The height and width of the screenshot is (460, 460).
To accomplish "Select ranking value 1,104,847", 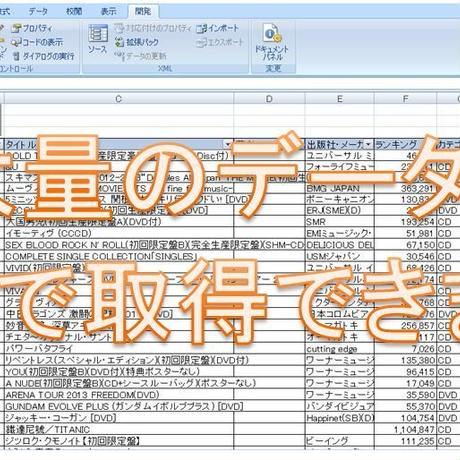I will point(405,430).
